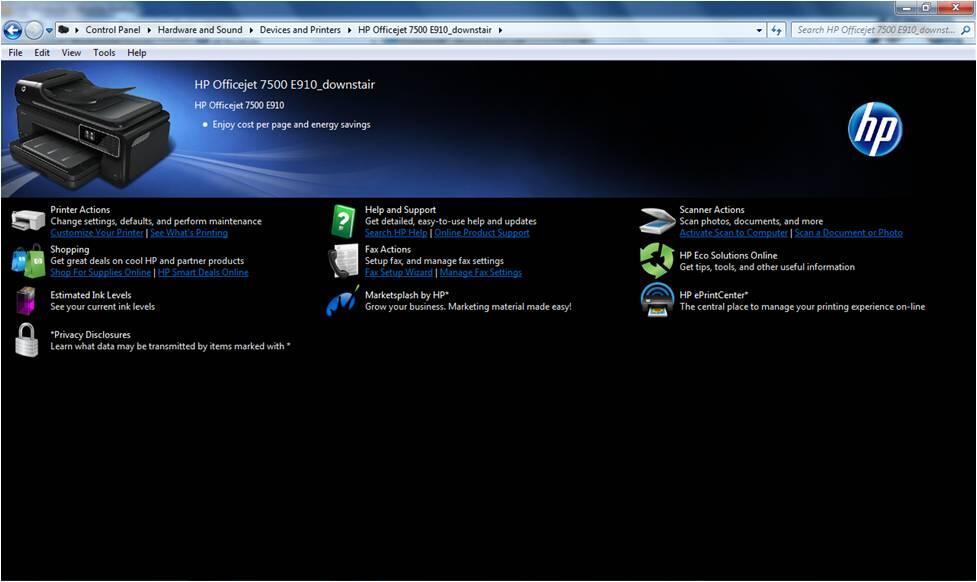Click the Scan a Document or Photo link
This screenshot has height=582, width=977.
[x=848, y=233]
